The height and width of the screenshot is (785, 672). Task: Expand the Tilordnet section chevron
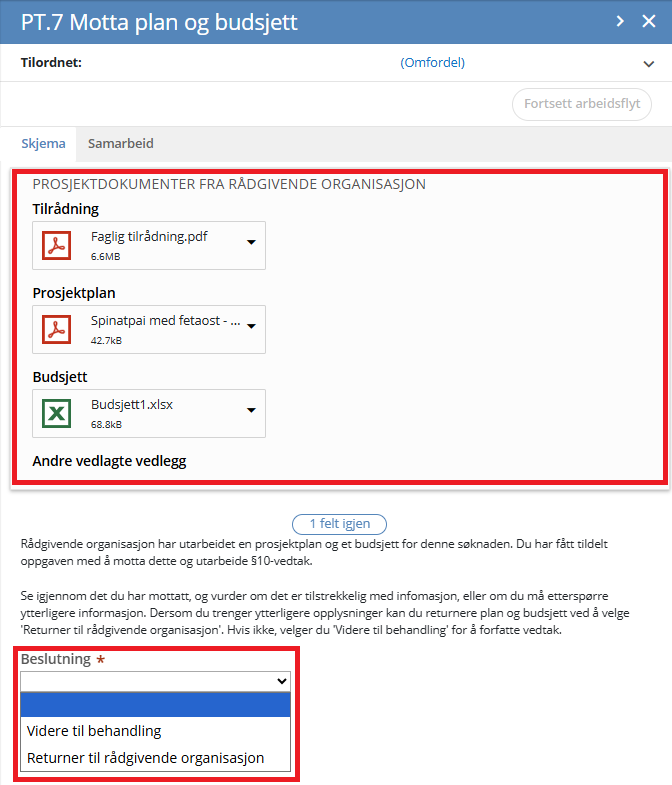coord(648,64)
